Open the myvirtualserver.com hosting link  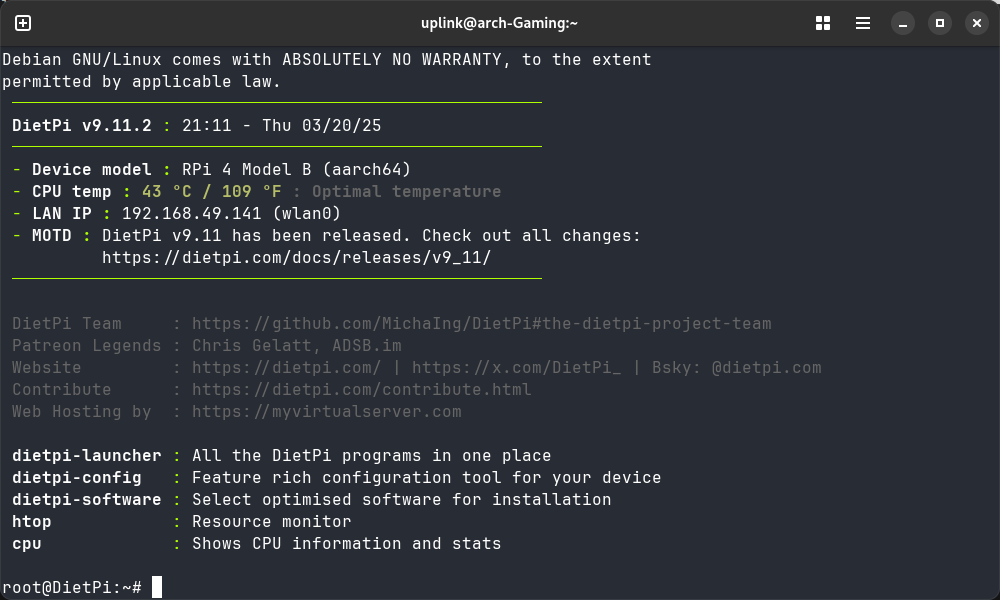(x=326, y=412)
